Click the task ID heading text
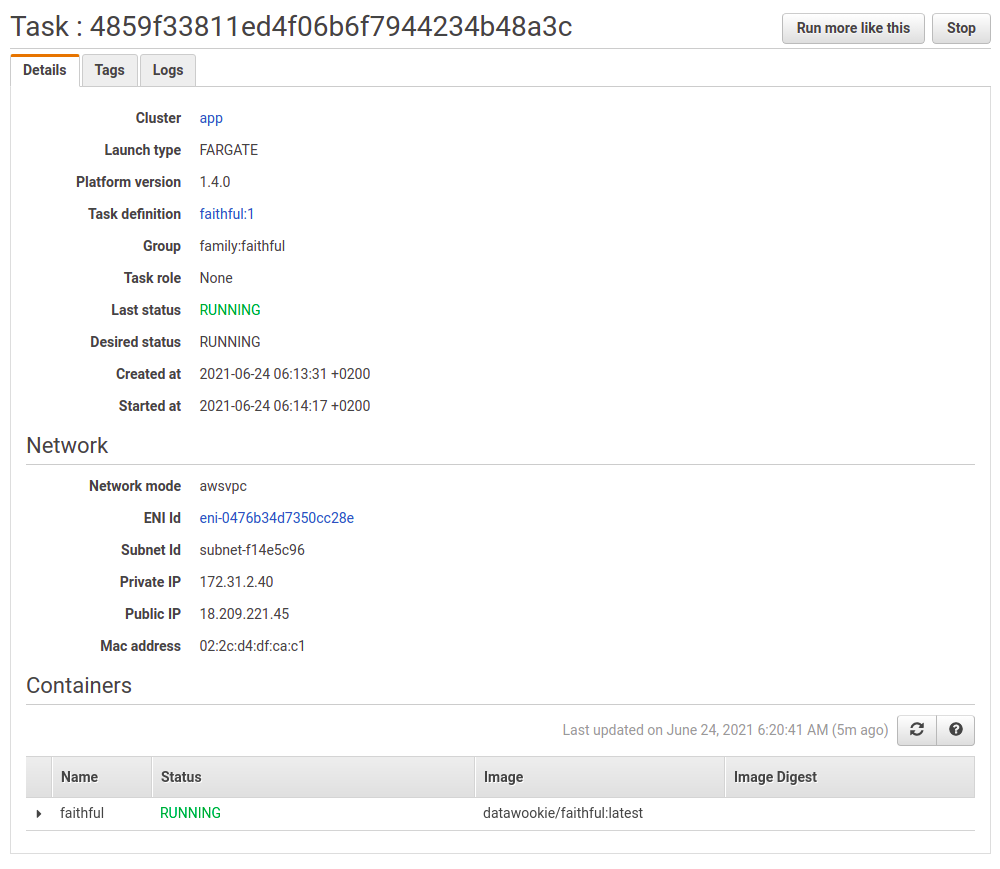1000x869 pixels. (x=291, y=27)
